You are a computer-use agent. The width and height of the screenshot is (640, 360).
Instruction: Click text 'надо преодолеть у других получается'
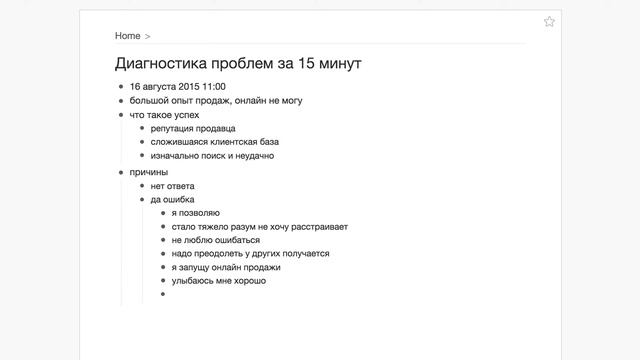(250, 253)
